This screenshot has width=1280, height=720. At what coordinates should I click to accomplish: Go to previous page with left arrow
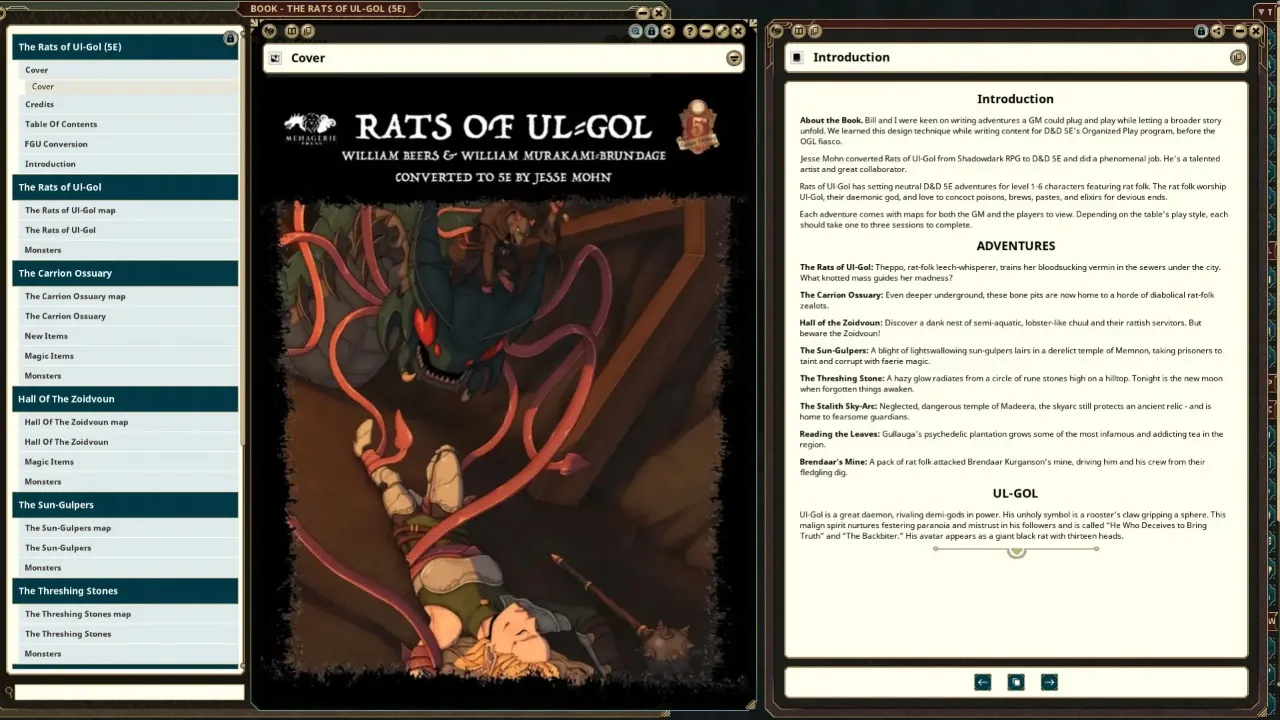[983, 682]
